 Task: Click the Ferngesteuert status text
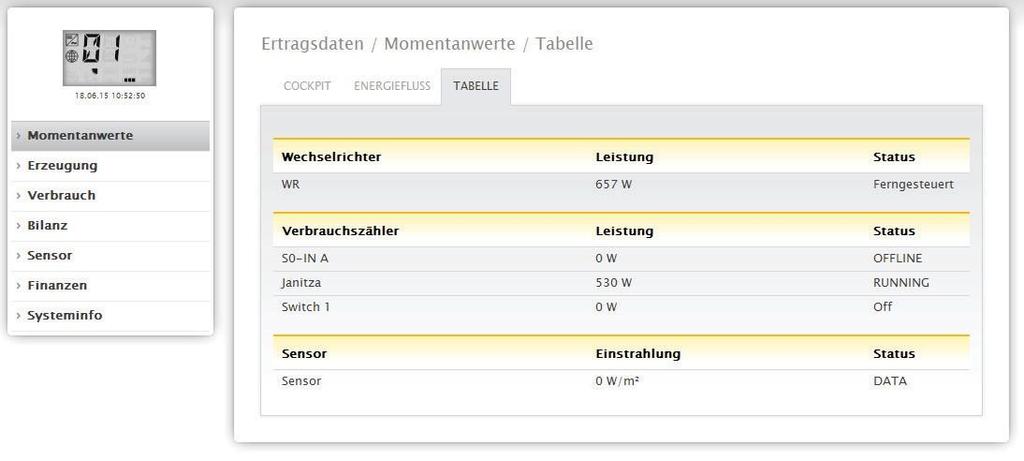tap(913, 185)
